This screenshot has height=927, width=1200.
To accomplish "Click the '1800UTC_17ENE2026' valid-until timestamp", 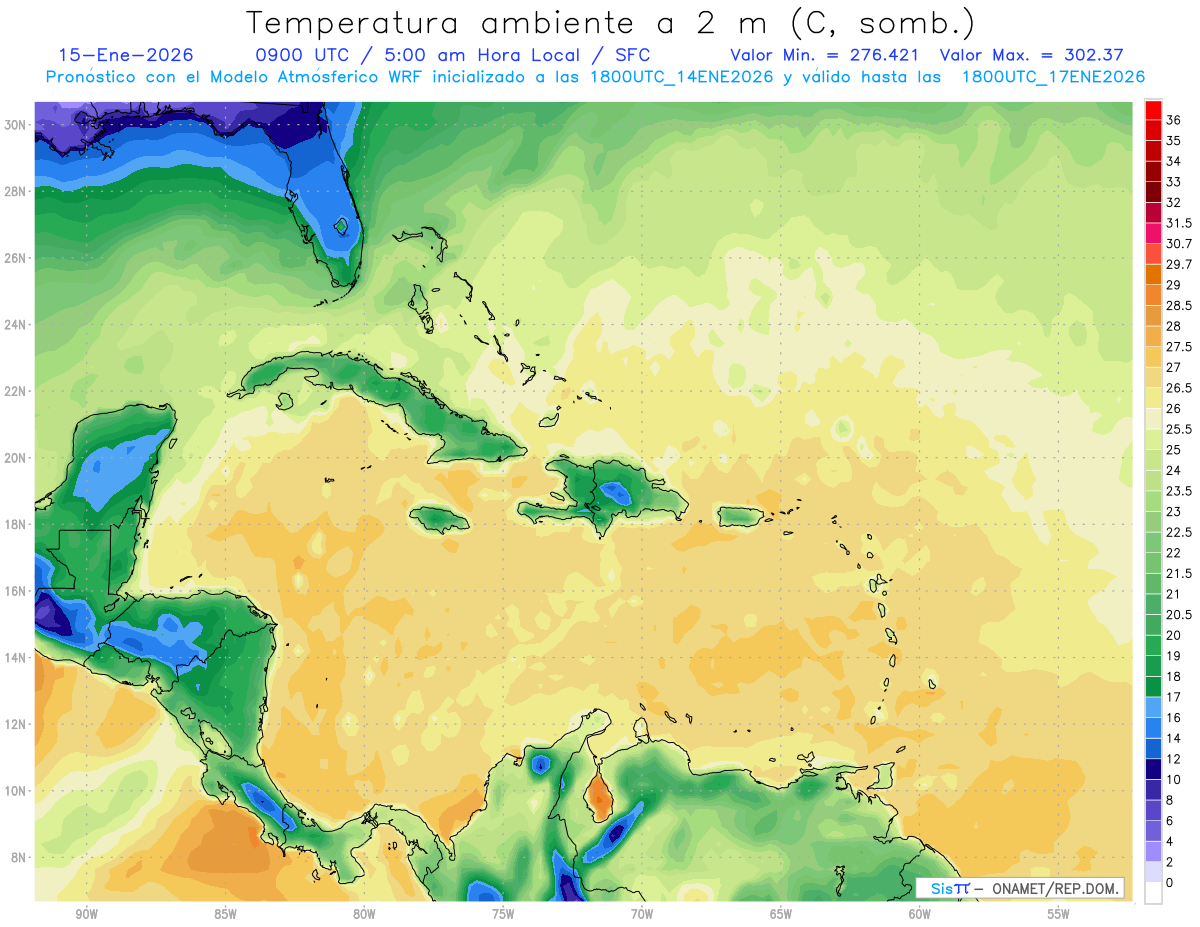I will tap(1053, 76).
